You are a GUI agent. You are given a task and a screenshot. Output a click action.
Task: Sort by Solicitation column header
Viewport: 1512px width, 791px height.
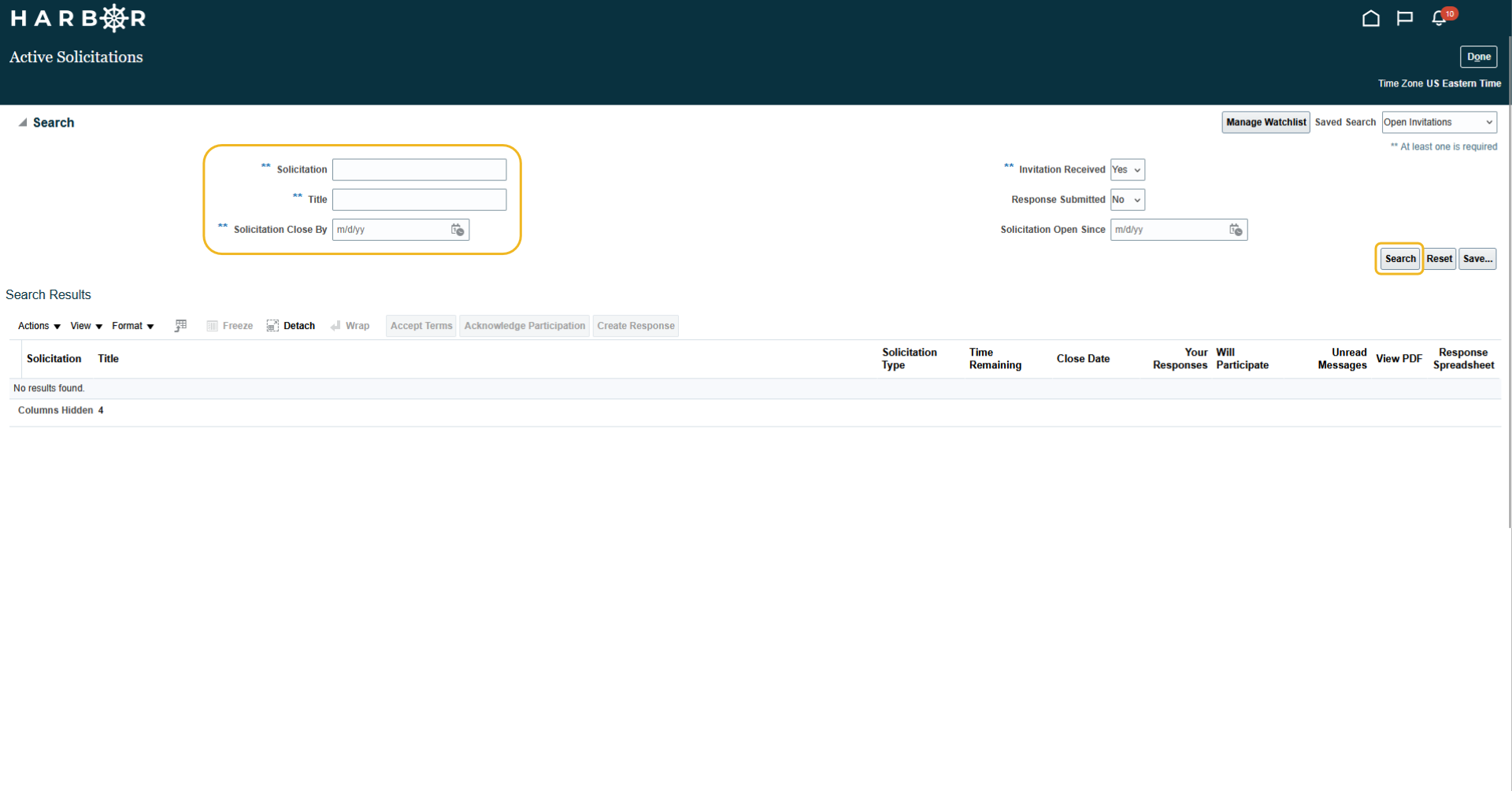(x=54, y=359)
